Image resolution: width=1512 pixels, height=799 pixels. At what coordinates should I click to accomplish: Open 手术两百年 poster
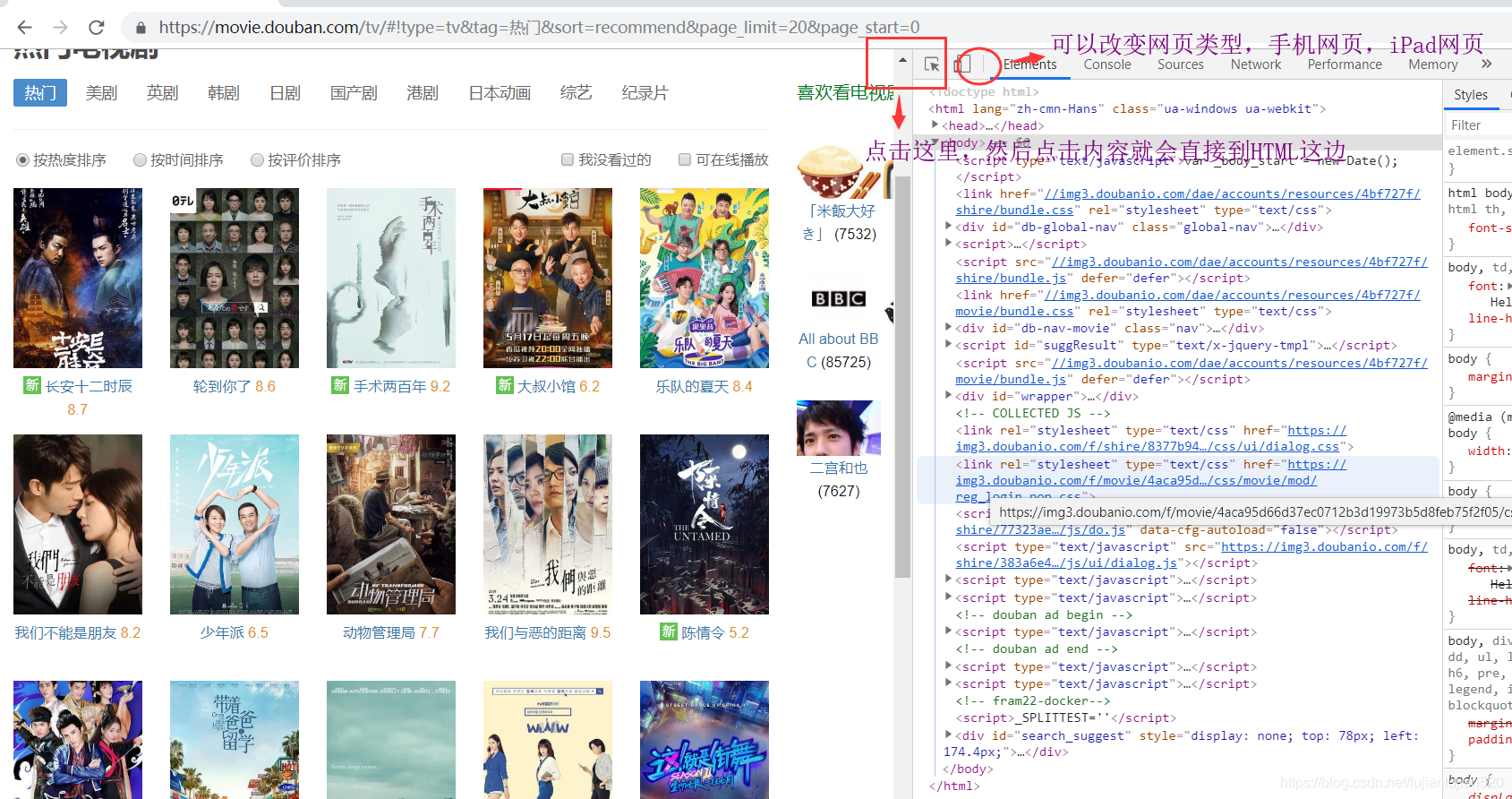(391, 278)
